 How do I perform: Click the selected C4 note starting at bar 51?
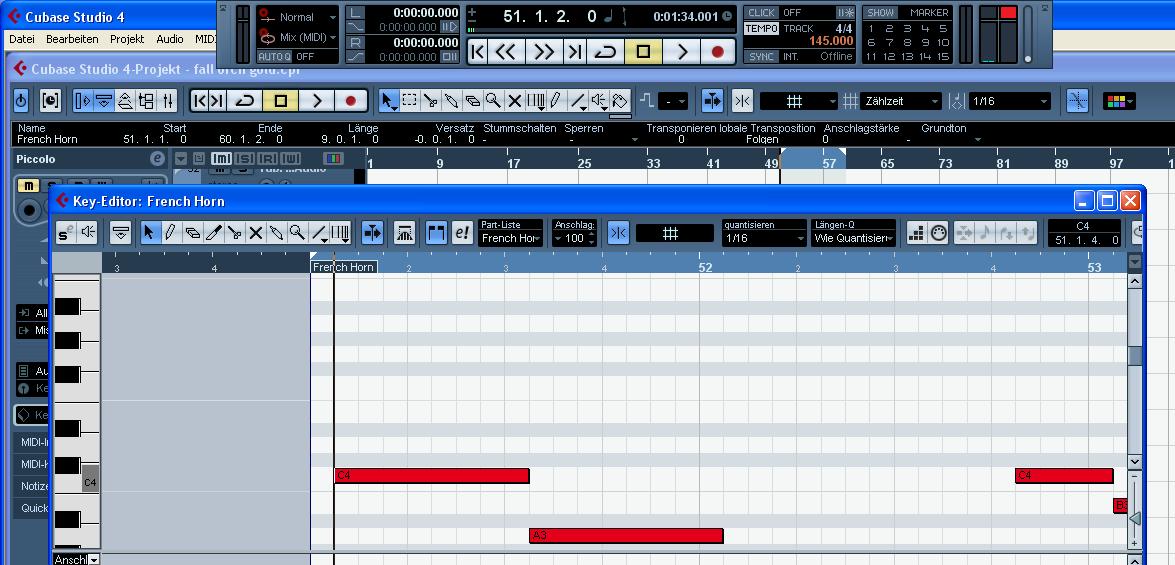click(432, 476)
